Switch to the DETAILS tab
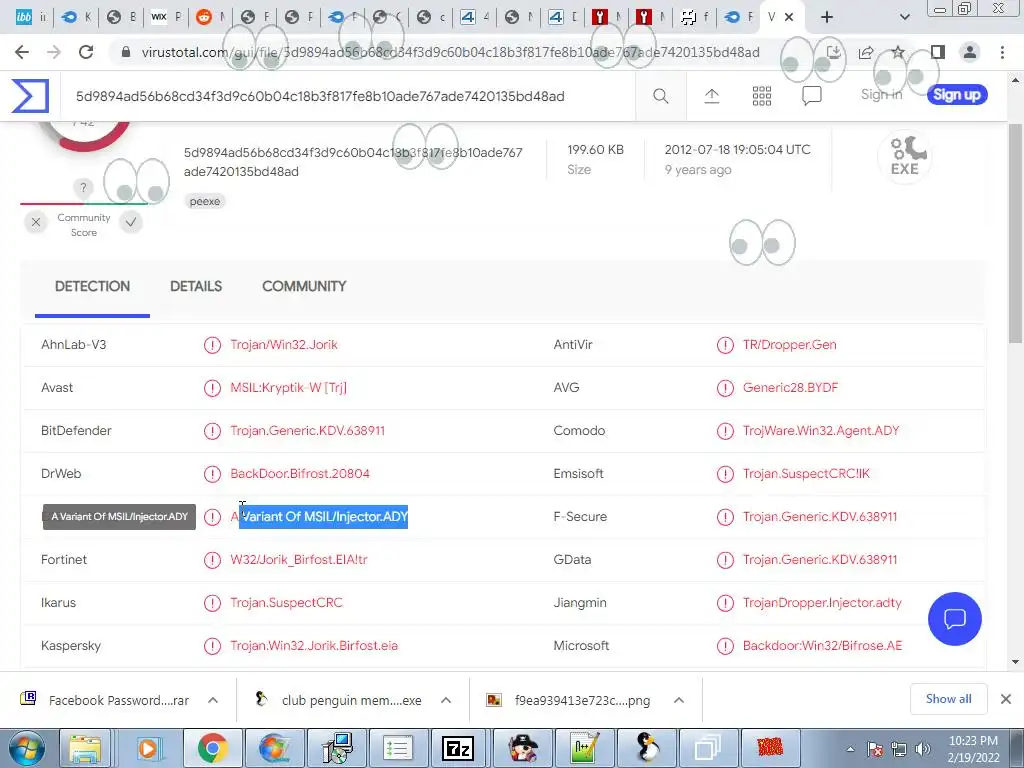 (x=196, y=287)
